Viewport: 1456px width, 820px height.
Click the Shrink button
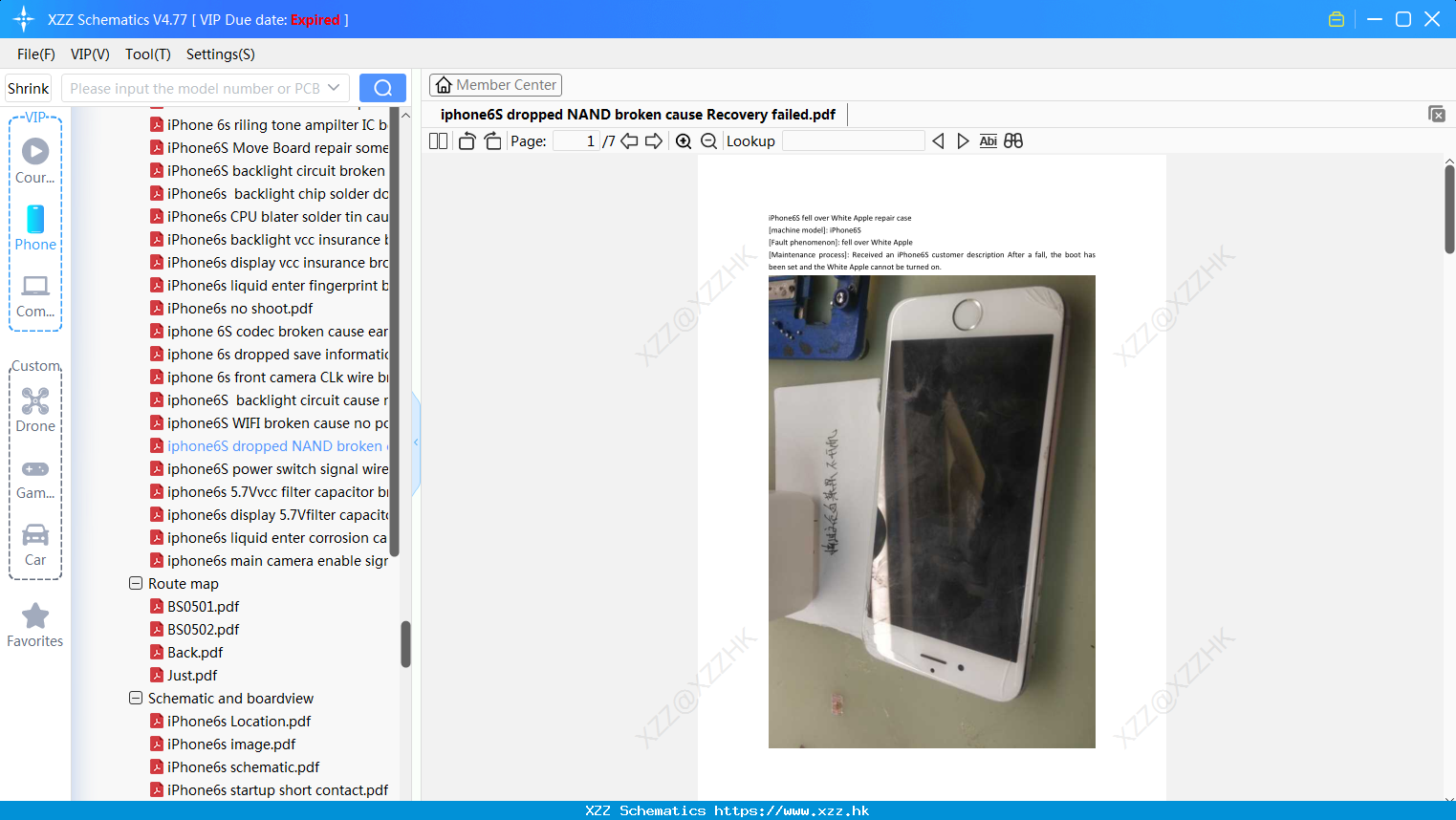(x=28, y=88)
